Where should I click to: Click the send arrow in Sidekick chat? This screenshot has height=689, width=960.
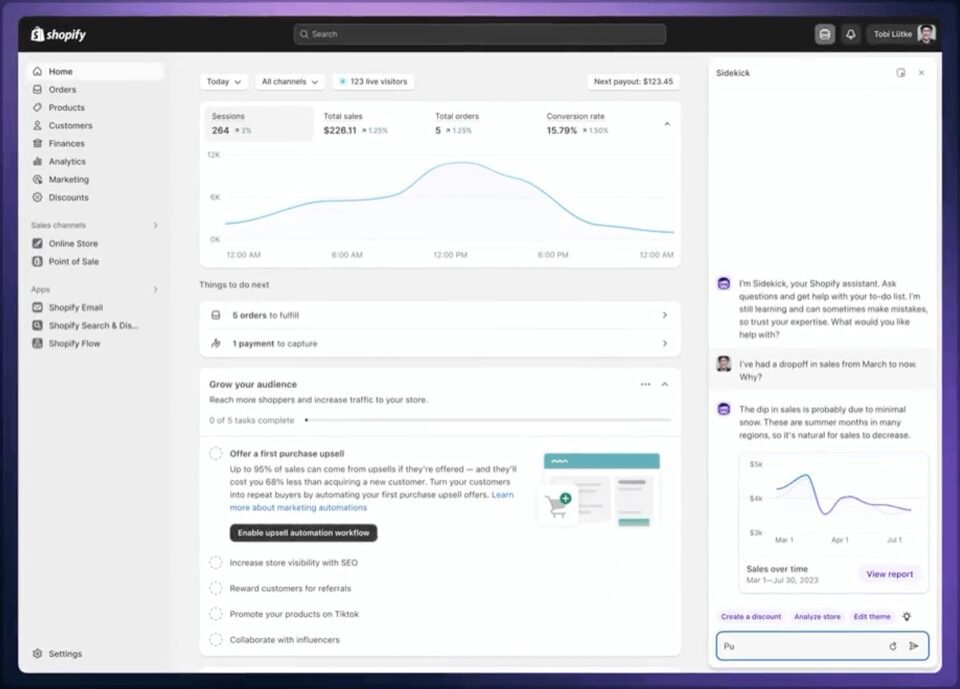click(914, 646)
